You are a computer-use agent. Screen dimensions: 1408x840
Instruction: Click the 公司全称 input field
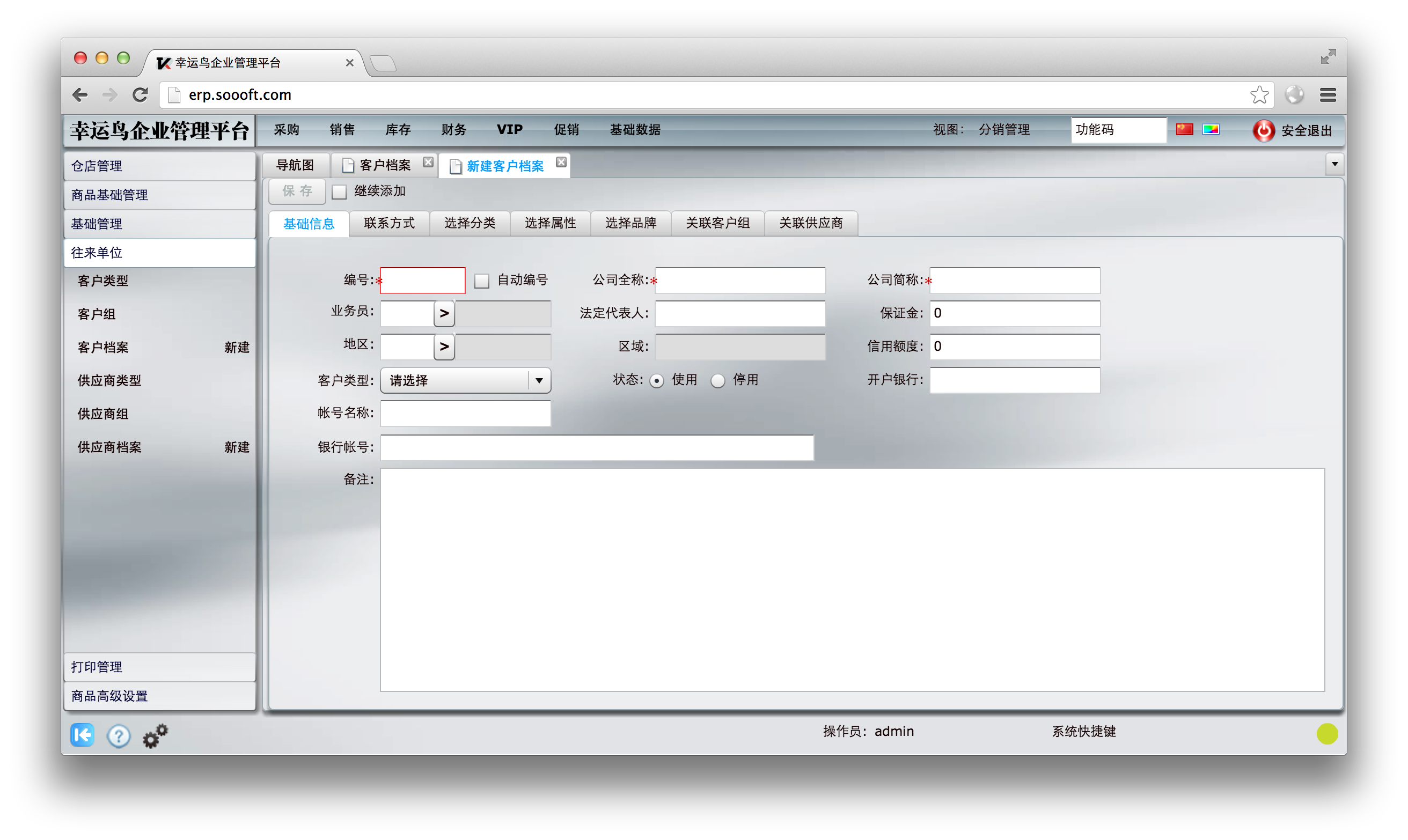tap(740, 281)
